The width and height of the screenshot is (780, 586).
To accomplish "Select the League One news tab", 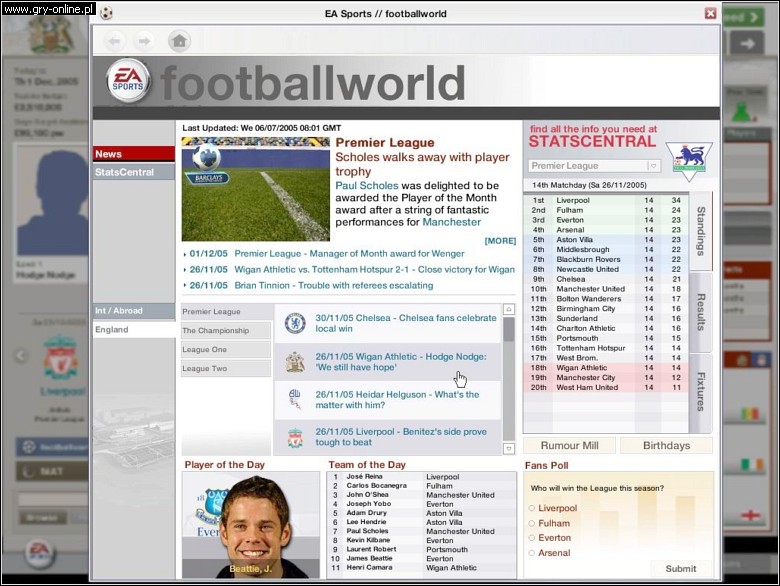I will (226, 349).
